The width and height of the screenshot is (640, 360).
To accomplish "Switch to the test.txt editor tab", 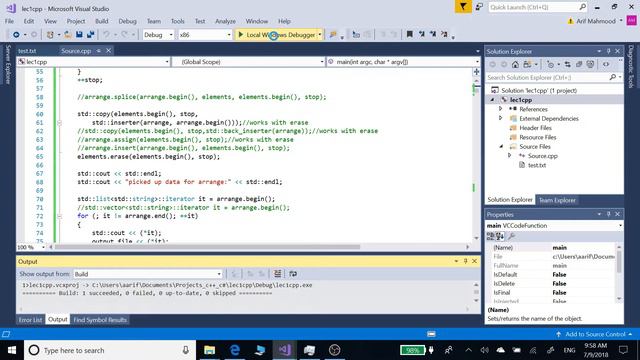I will [27, 51].
